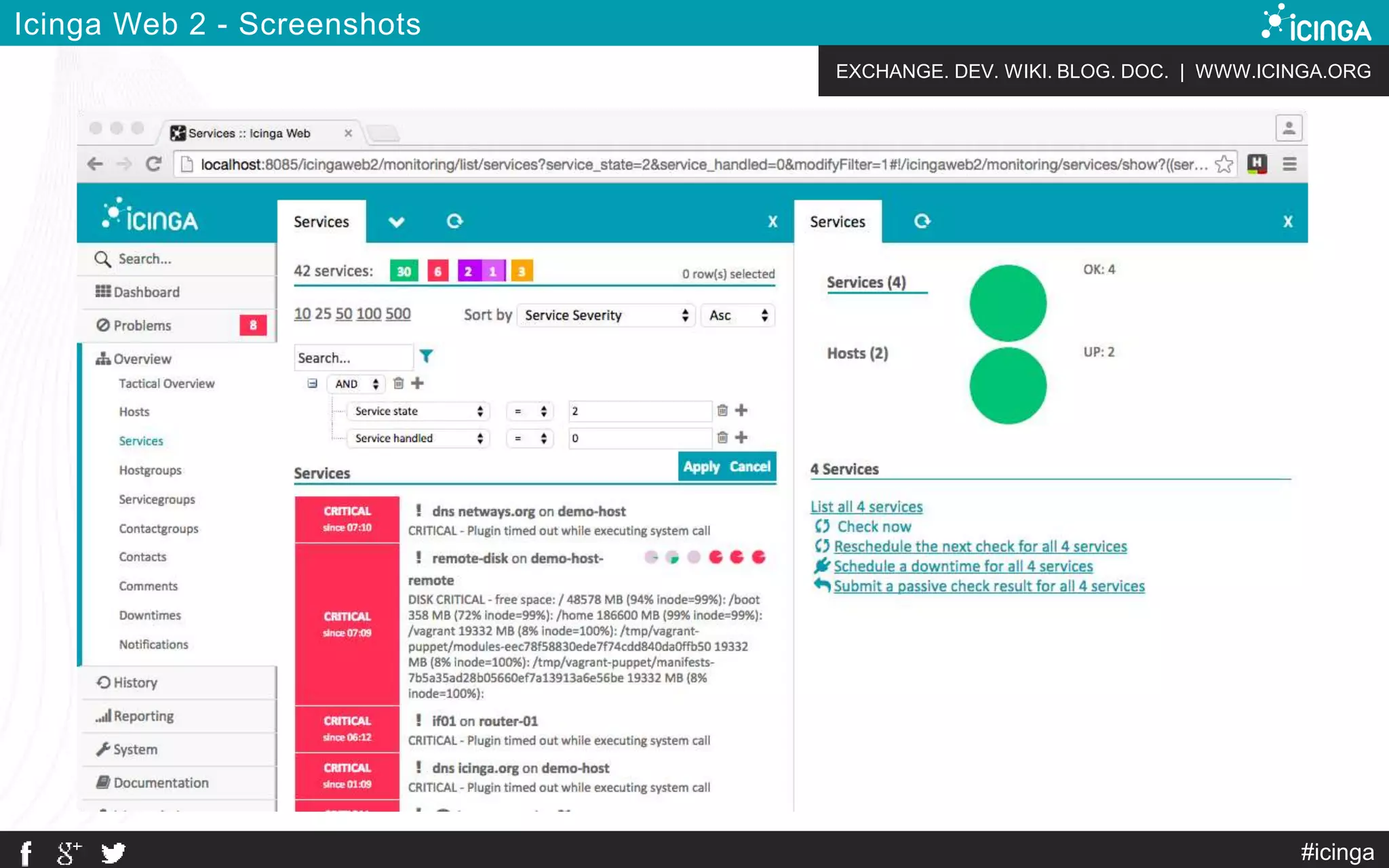Add a condition to the AND group
Screen dimensions: 1389x868
tap(418, 383)
